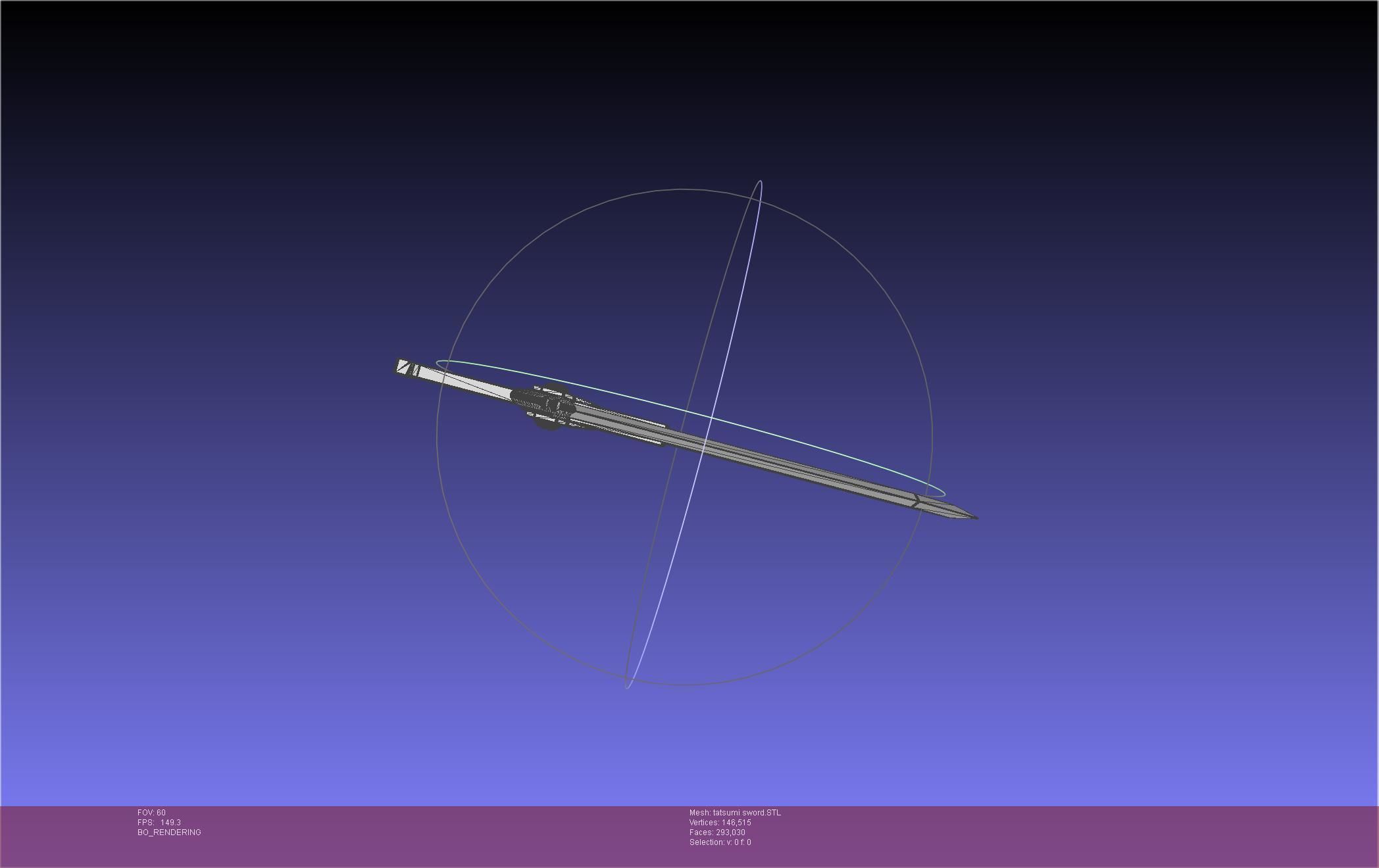Click the Vertices: 146,515 entry
The image size is (1379, 868).
tap(720, 823)
